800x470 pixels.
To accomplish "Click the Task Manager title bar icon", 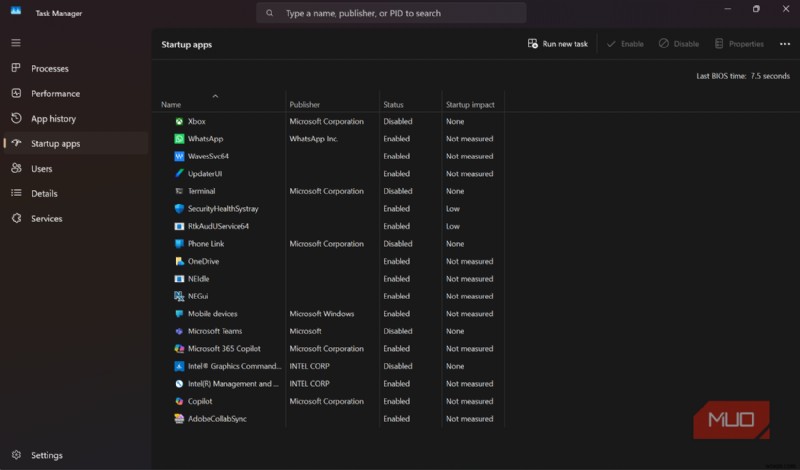I will coord(16,11).
